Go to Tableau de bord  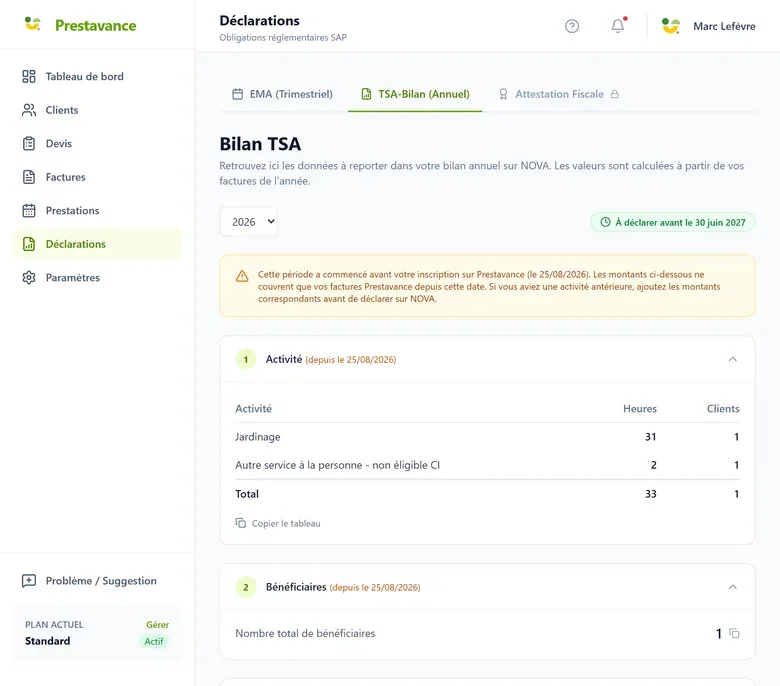point(97,76)
